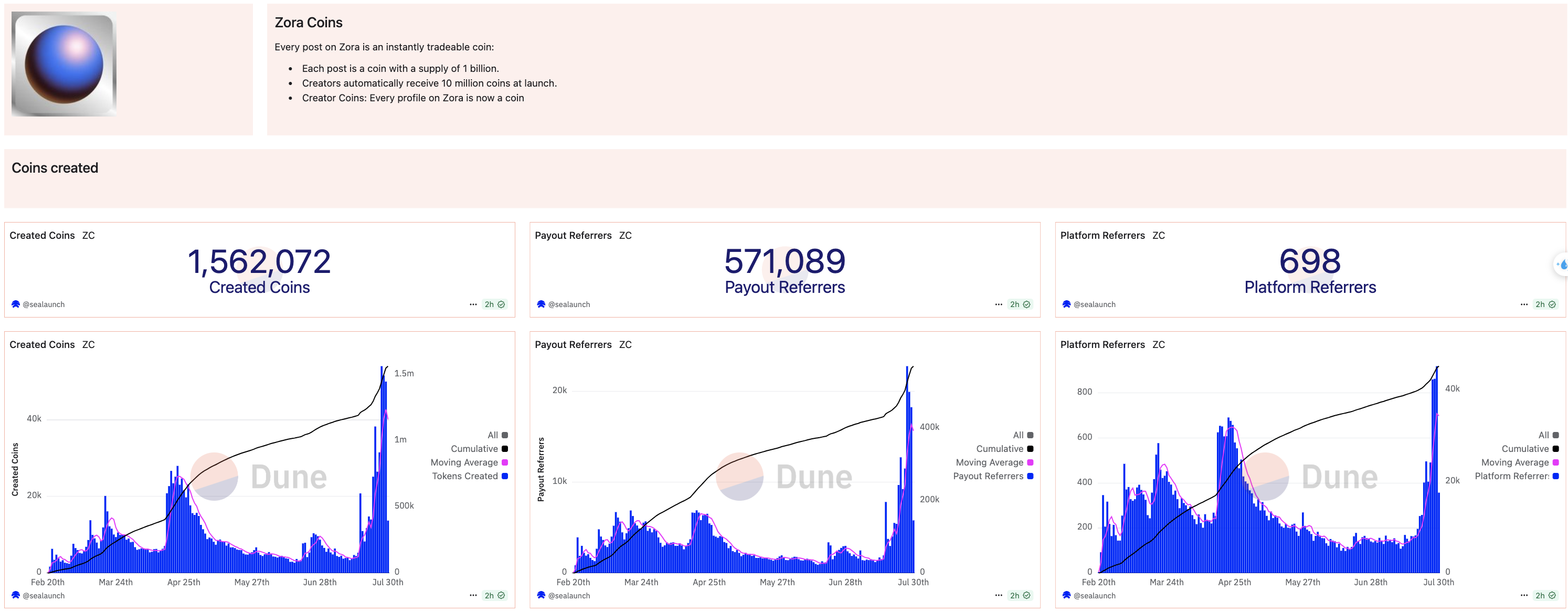Click blue Platform Referrers swatch in chart legend
The height and width of the screenshot is (612, 1568).
pos(1556,476)
